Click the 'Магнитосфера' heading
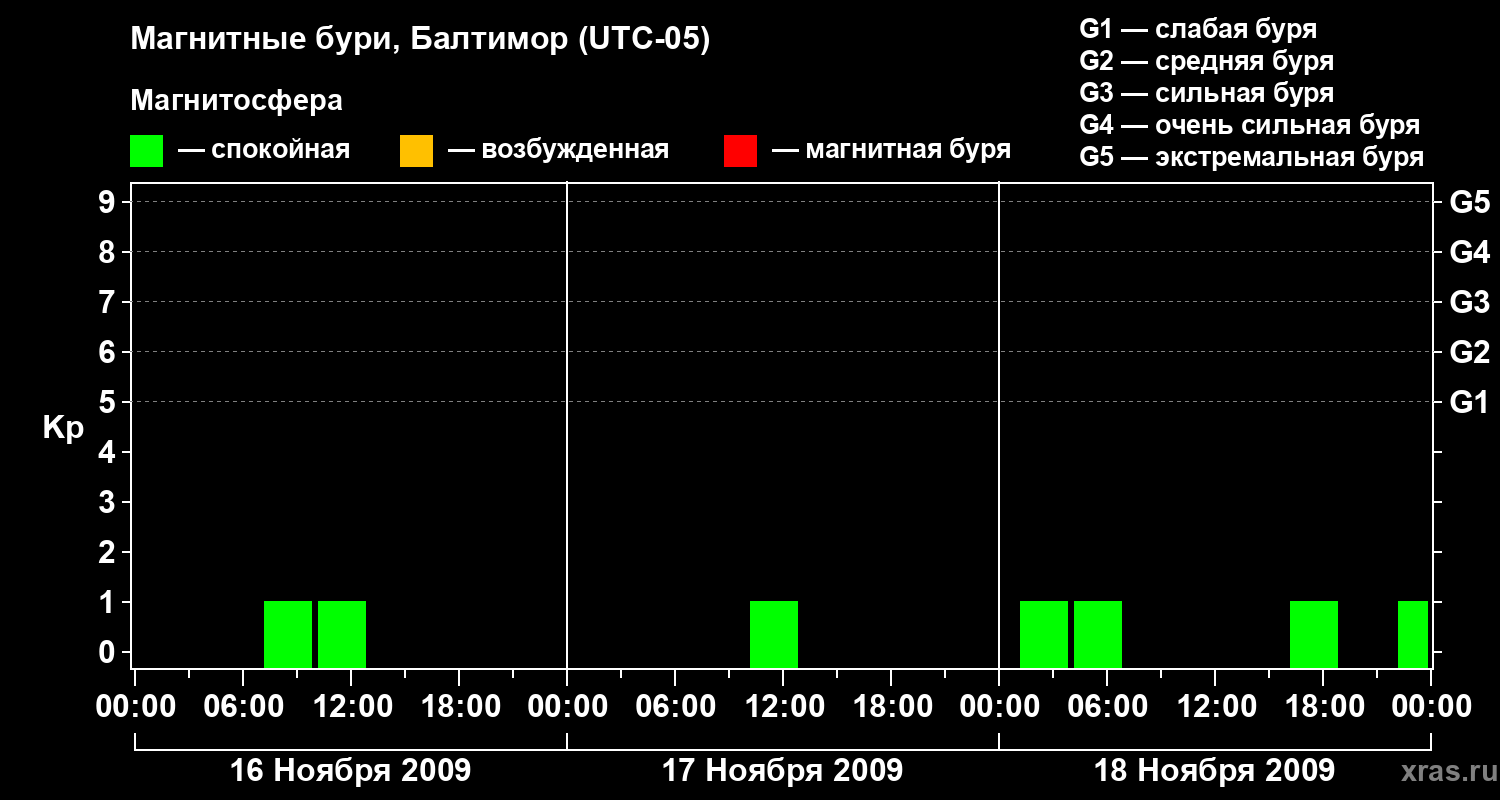 click(x=236, y=101)
